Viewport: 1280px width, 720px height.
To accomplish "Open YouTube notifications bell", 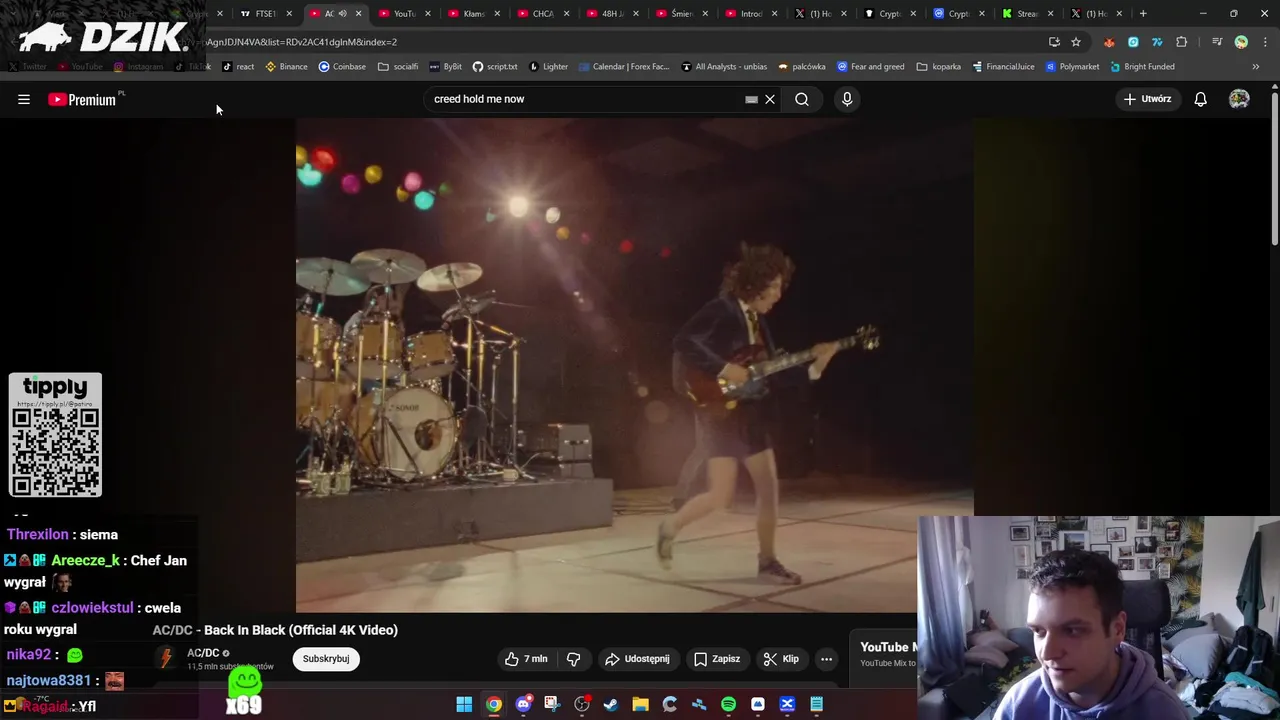I will pos(1200,99).
